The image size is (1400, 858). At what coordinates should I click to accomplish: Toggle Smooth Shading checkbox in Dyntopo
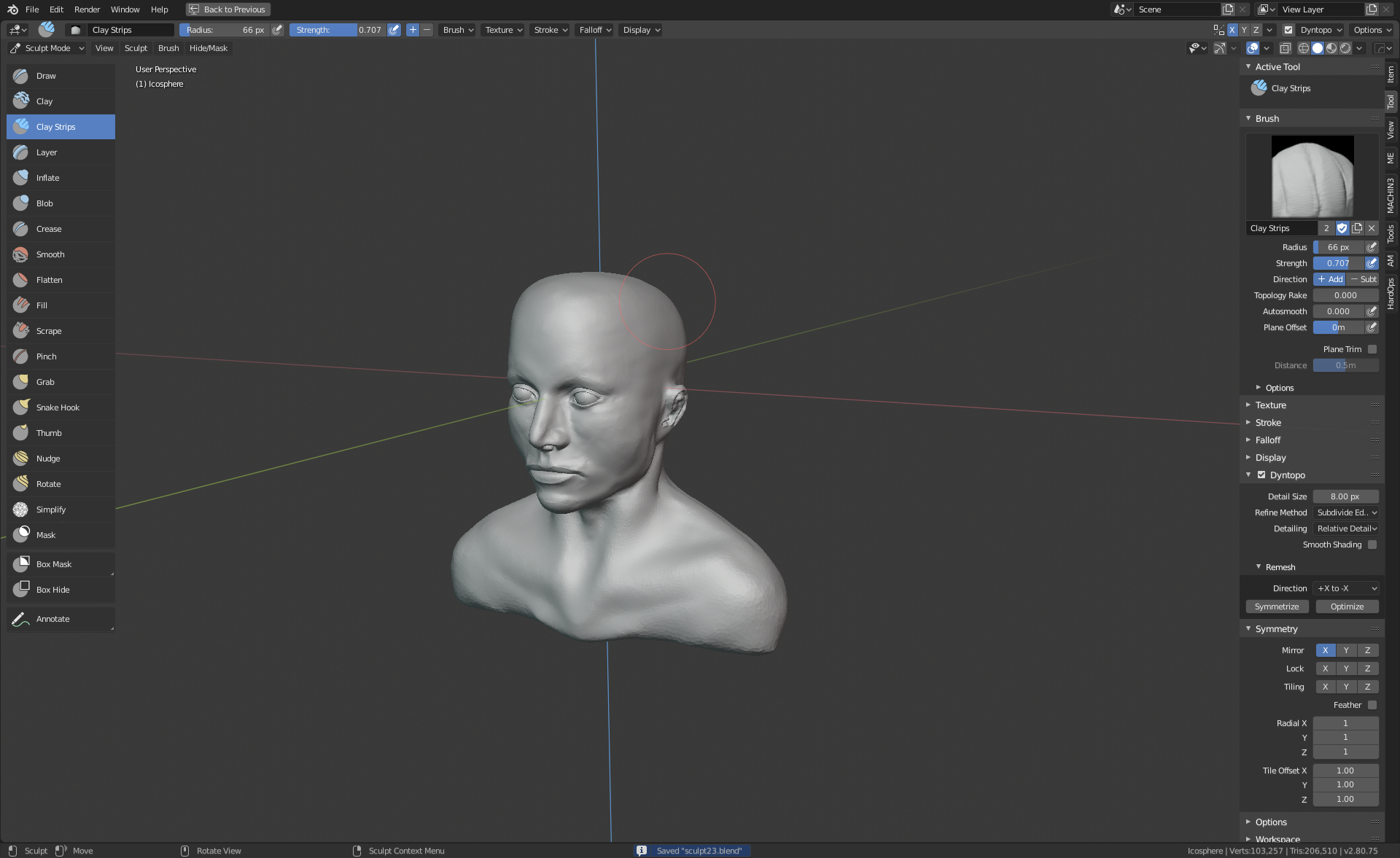pos(1372,545)
